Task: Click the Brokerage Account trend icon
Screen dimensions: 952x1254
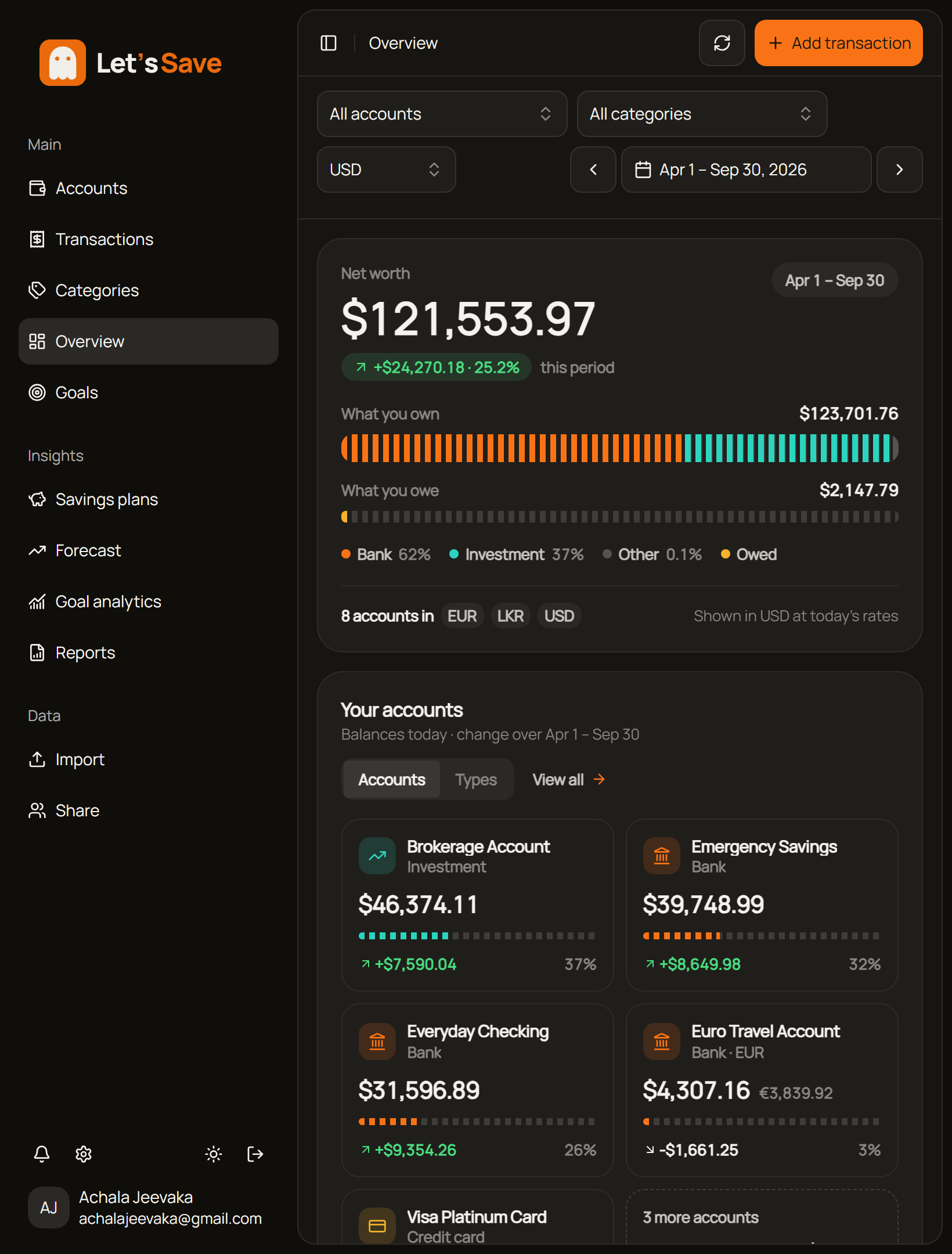Action: 377,856
